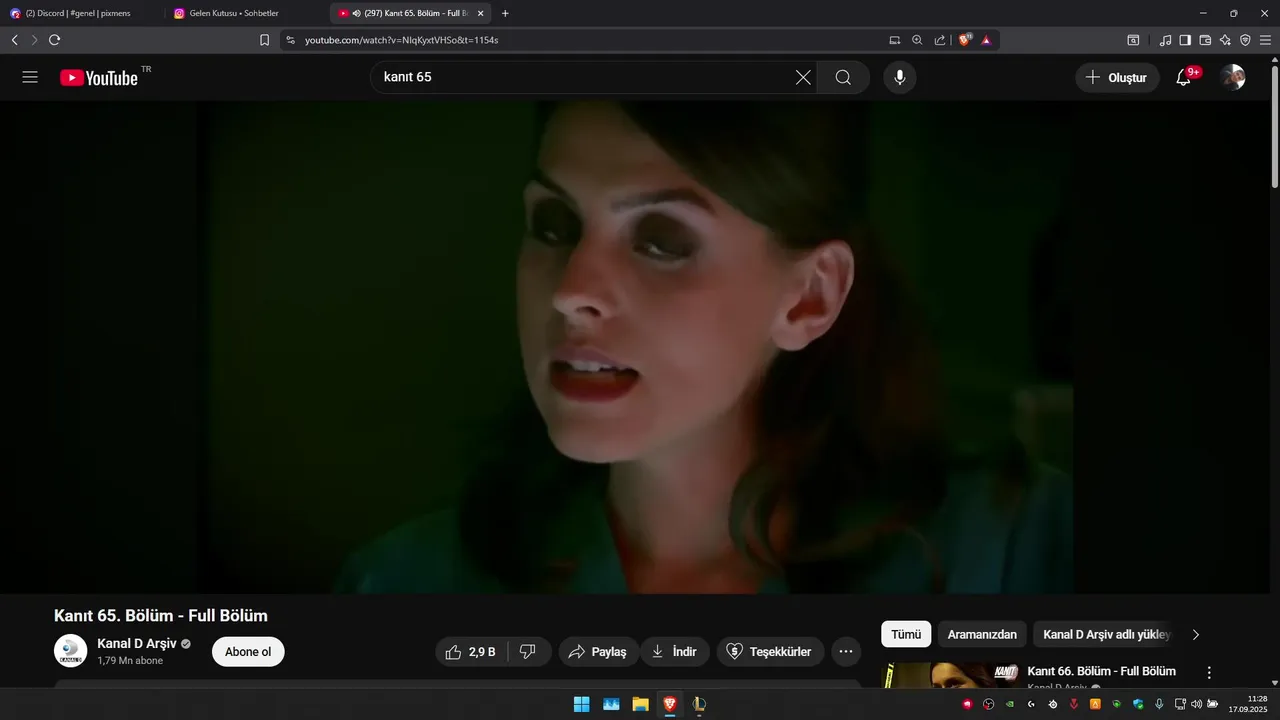Open Kanıt 66. Bölüm - Full Bölüm video
Screen dimensions: 1280x720
(1101, 671)
